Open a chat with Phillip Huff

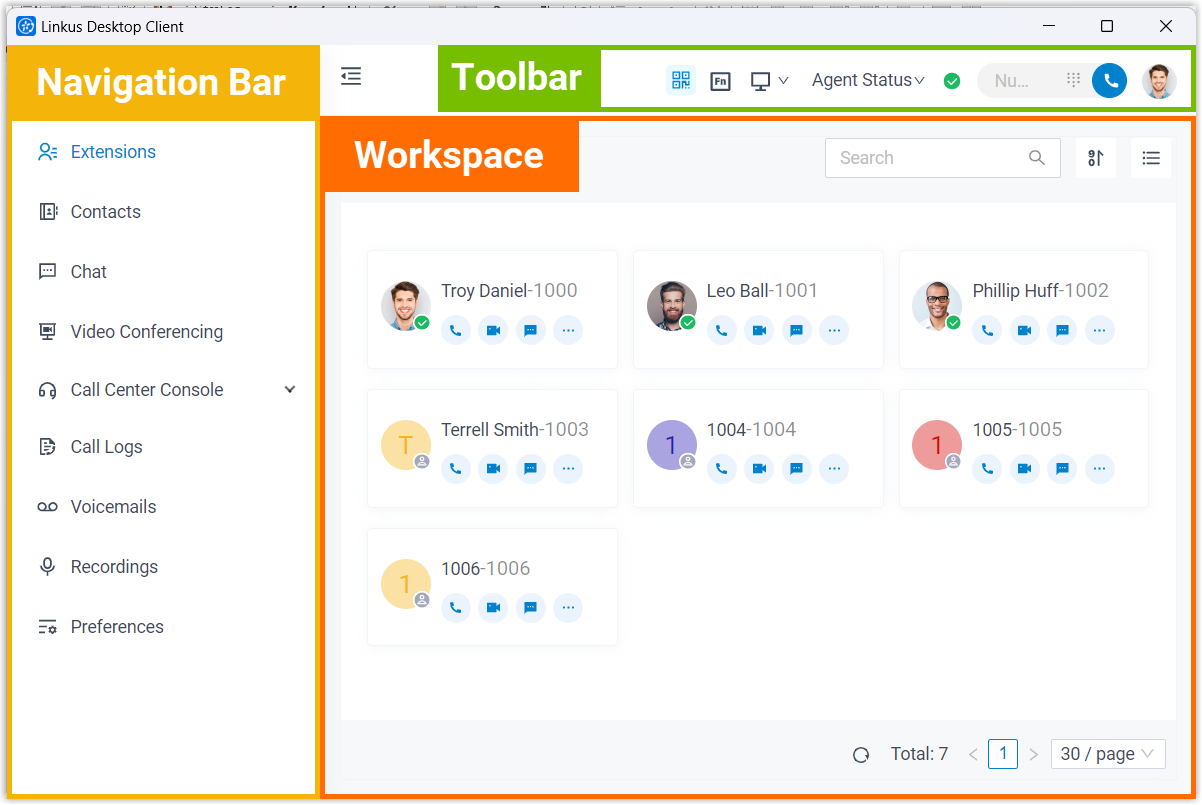pos(1063,330)
